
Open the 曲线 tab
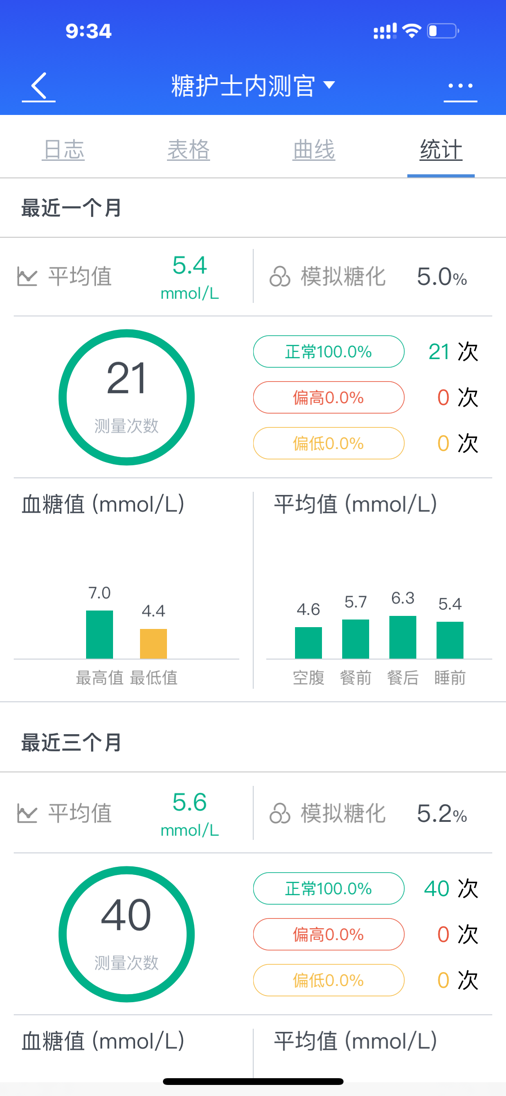tap(314, 150)
